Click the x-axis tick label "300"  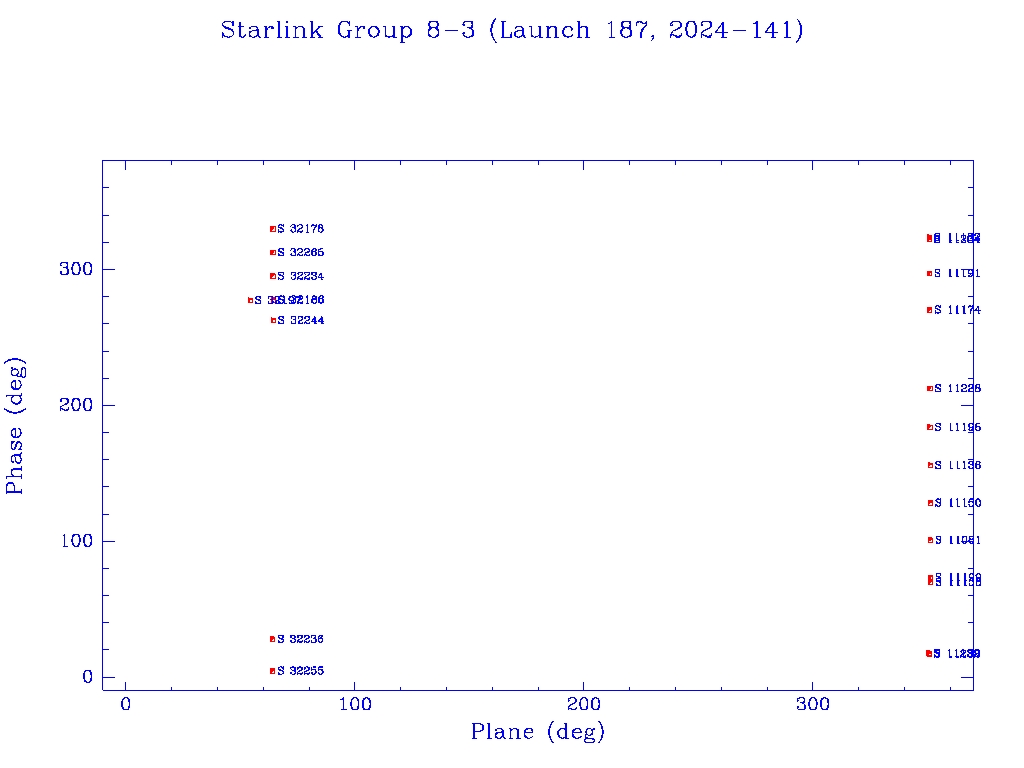pos(813,704)
